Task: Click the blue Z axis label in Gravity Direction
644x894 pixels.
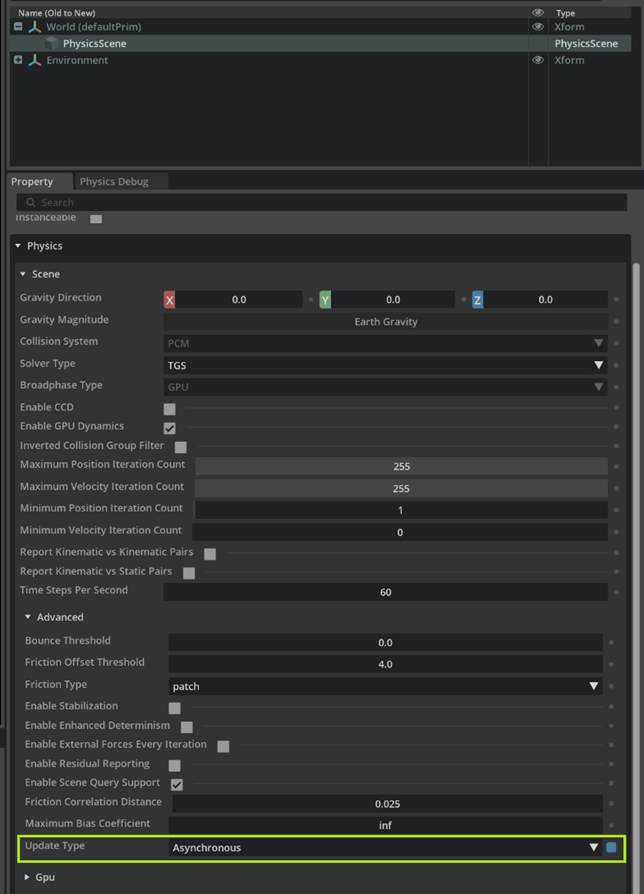Action: click(478, 300)
